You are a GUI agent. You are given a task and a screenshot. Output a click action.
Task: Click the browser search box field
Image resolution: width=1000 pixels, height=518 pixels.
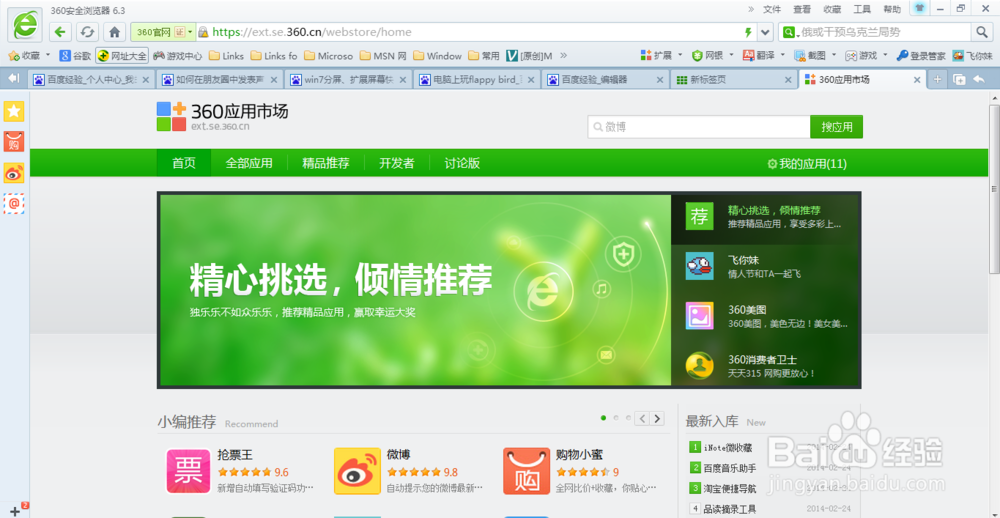[x=885, y=32]
